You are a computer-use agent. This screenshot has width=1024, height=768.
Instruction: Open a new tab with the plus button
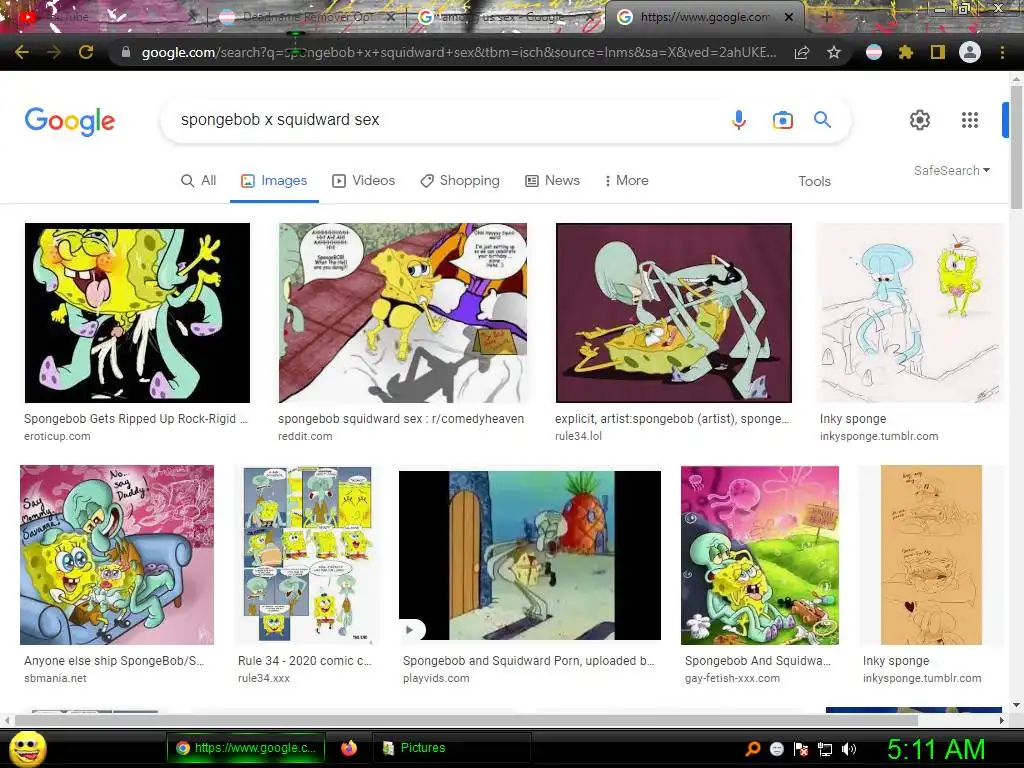click(826, 16)
